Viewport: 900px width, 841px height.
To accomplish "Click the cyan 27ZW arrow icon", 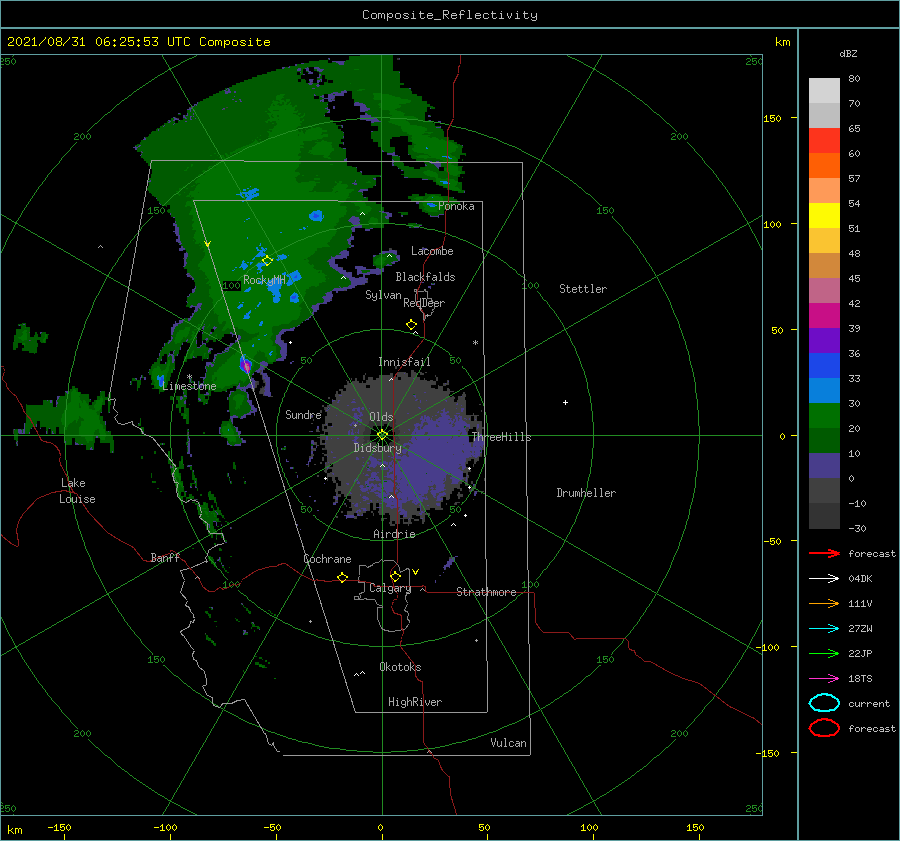I will pos(824,629).
